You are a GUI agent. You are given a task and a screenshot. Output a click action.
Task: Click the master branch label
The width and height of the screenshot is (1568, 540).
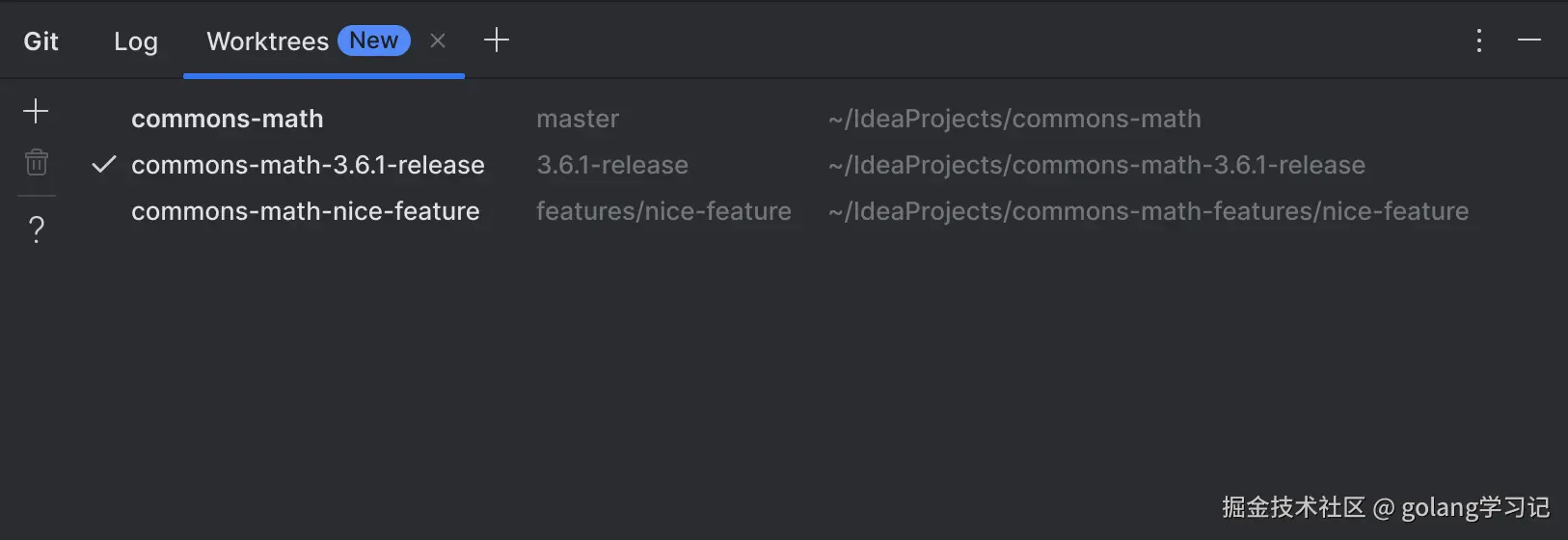point(578,119)
